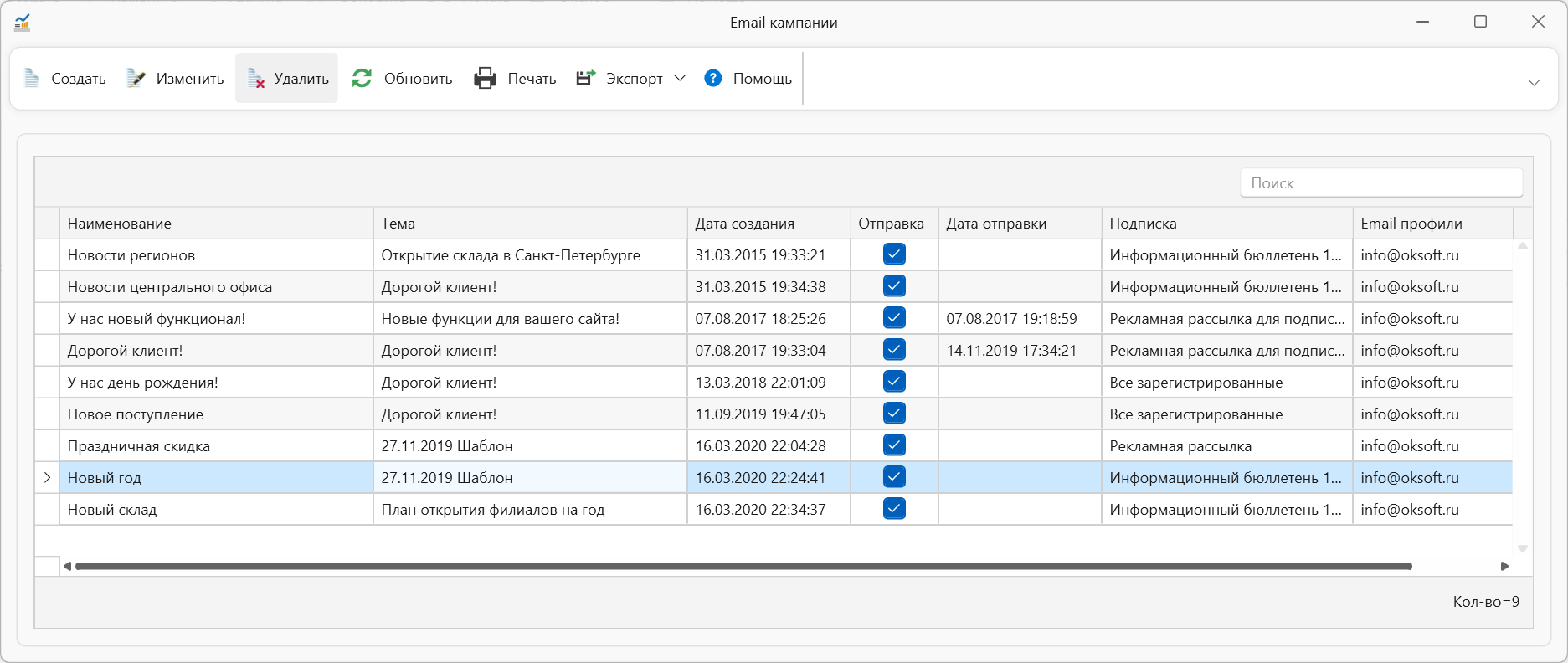Select the Новости центрального офиса cell
Screen dimensions: 1568x663
(216, 287)
